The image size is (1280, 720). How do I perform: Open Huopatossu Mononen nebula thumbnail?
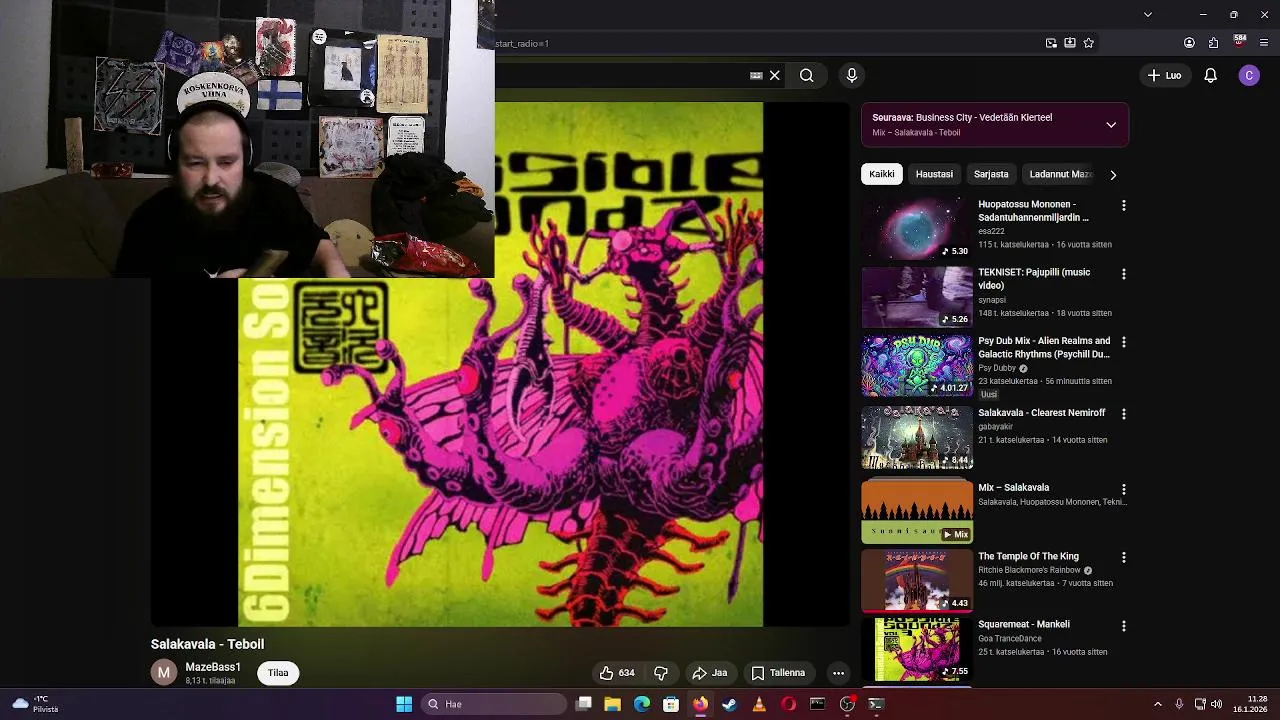coord(917,229)
